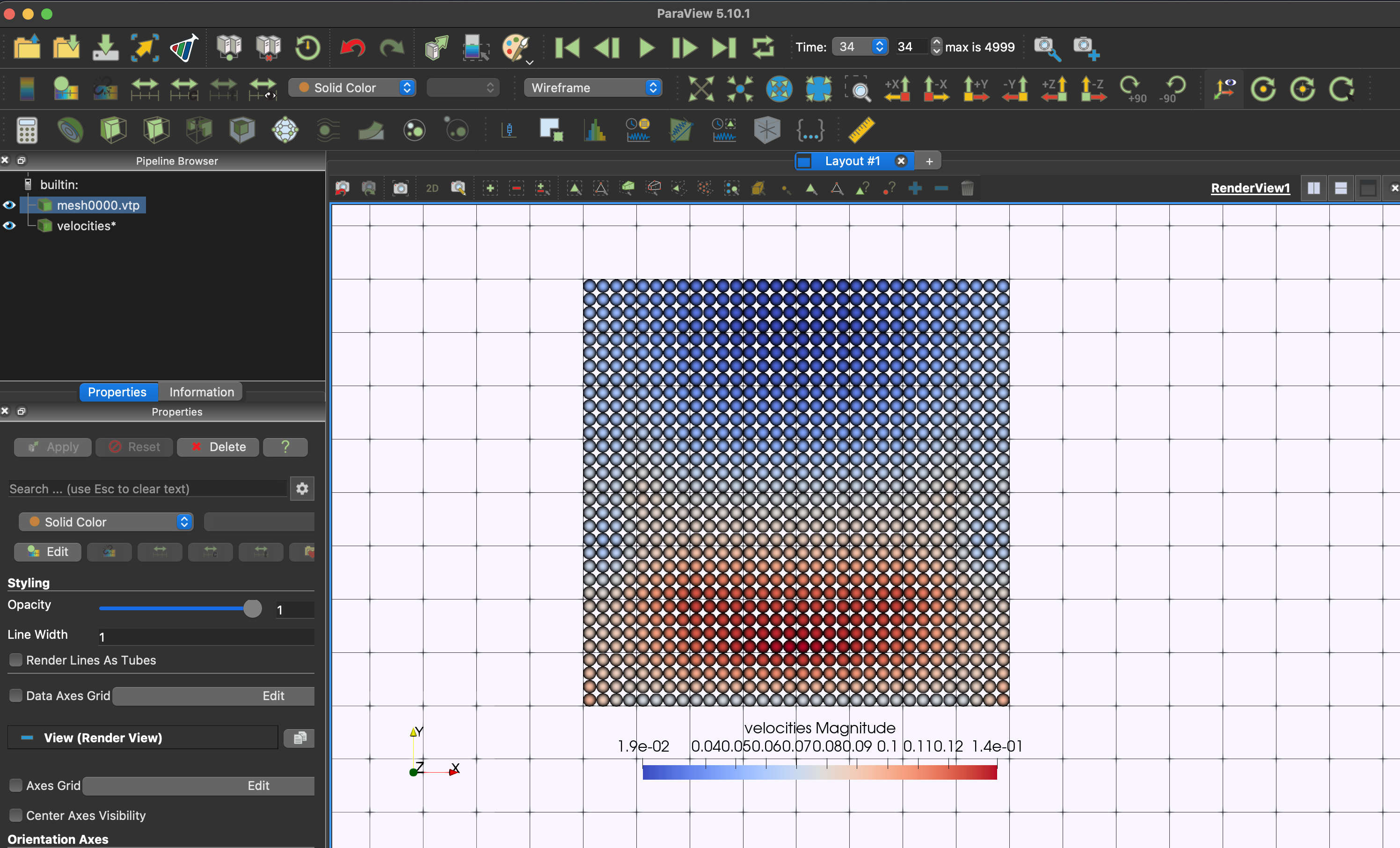Click the Reset Camera icon
The image size is (1400, 848).
[x=700, y=88]
